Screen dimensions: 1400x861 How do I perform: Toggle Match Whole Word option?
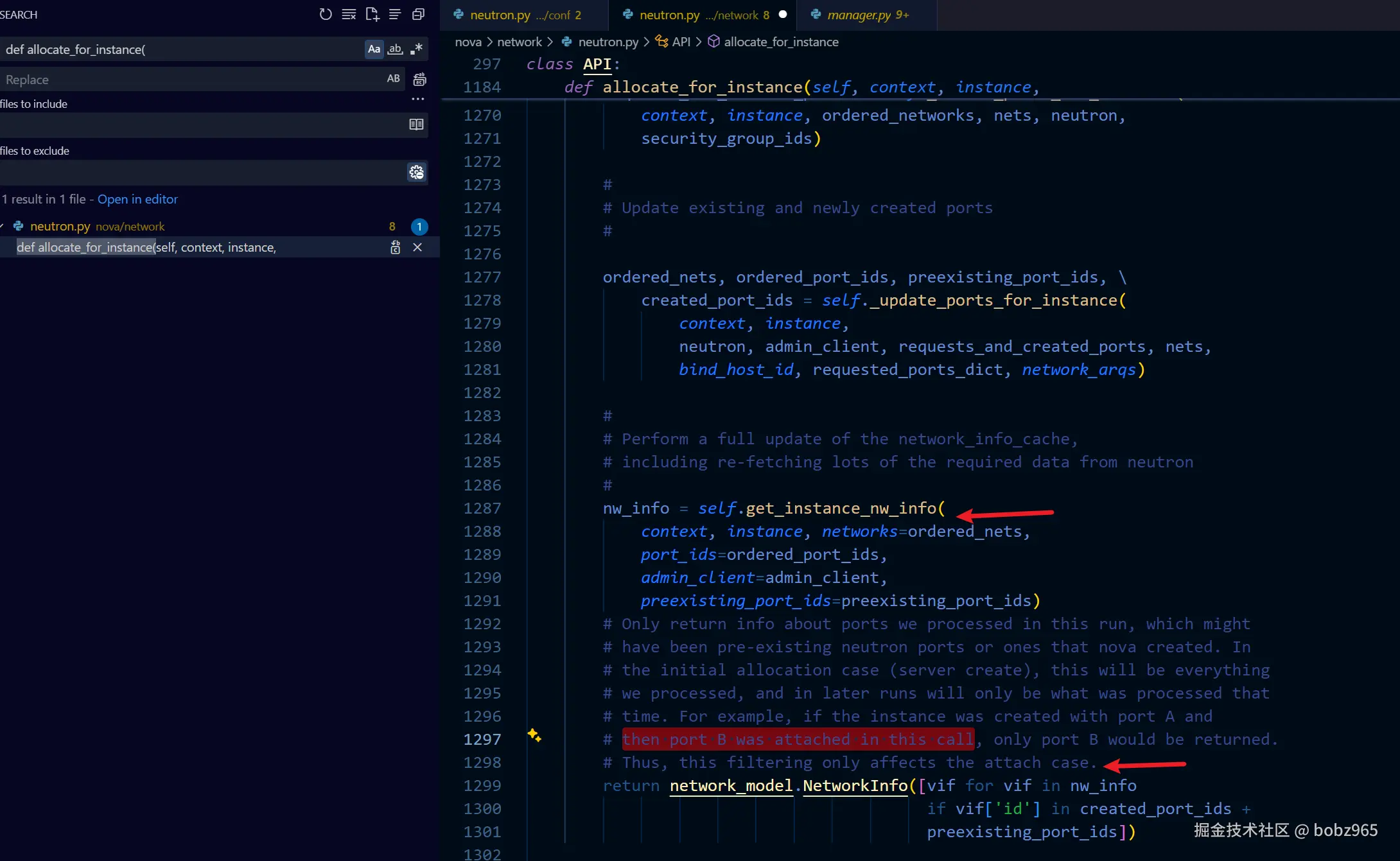[395, 49]
